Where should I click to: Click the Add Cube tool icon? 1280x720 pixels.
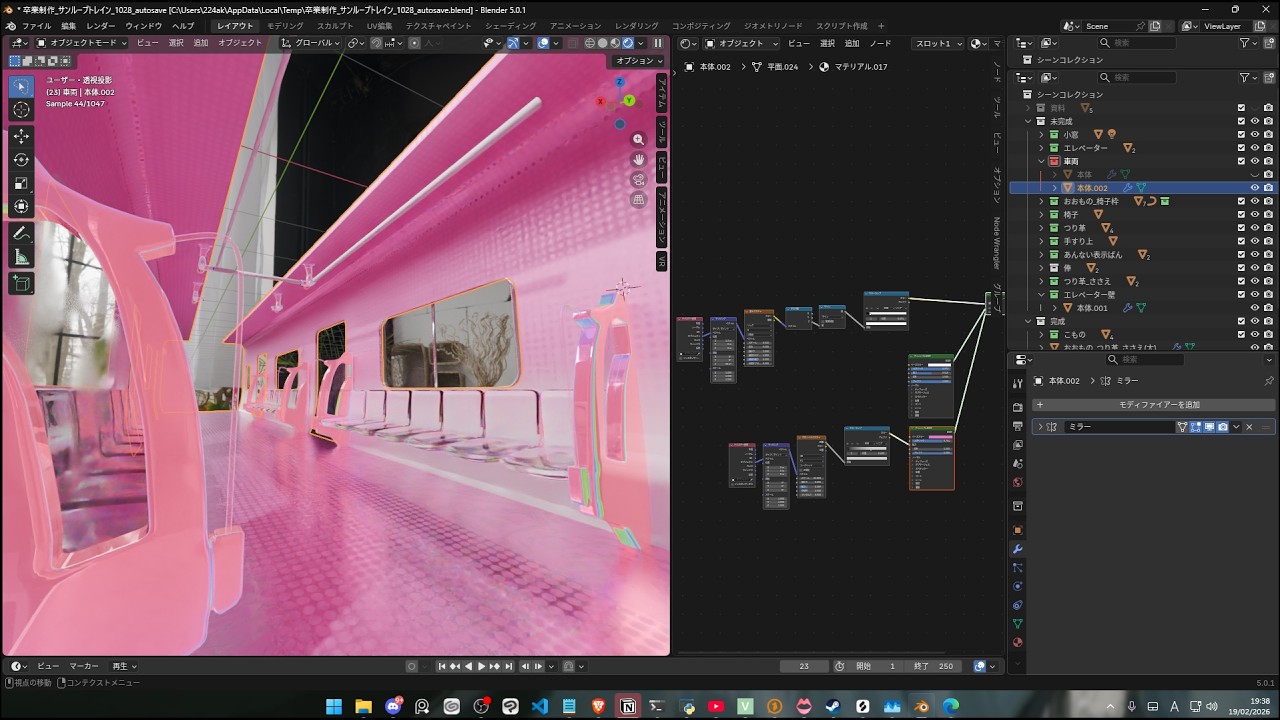coord(21,284)
